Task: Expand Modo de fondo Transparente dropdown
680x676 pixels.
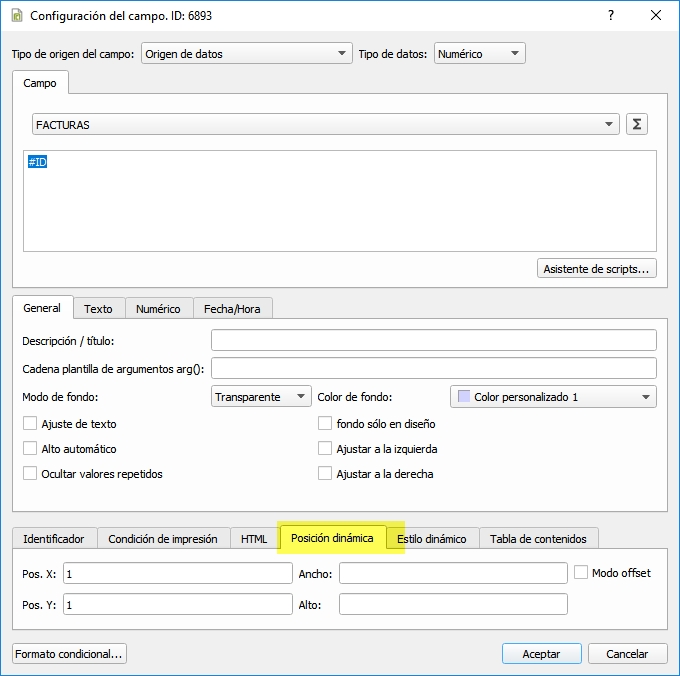Action: pyautogui.click(x=262, y=397)
